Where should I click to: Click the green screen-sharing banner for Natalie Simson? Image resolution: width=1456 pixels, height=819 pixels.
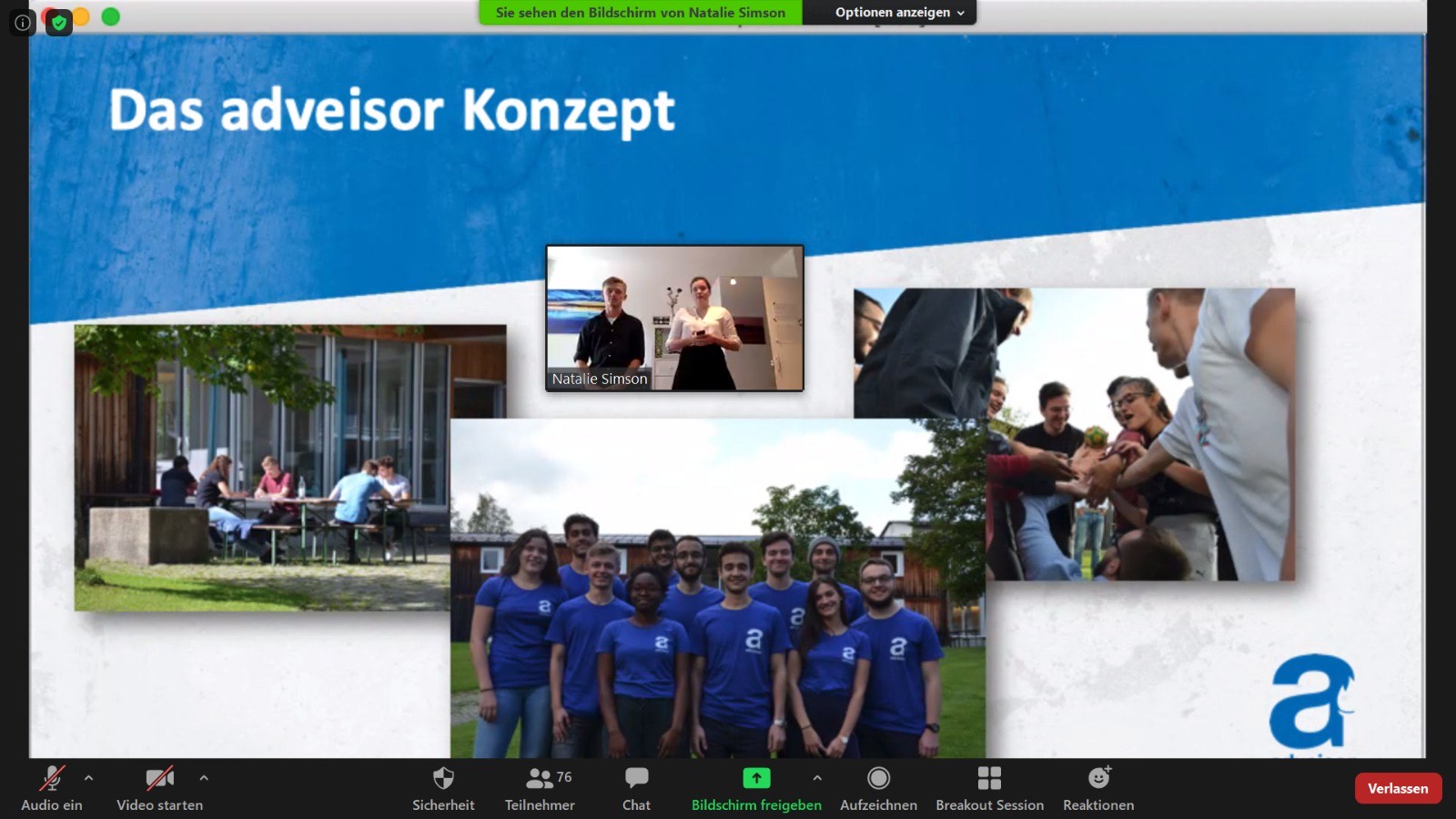pos(641,13)
